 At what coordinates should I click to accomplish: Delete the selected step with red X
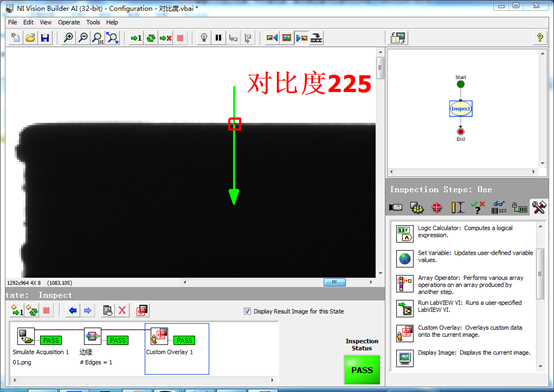point(122,310)
